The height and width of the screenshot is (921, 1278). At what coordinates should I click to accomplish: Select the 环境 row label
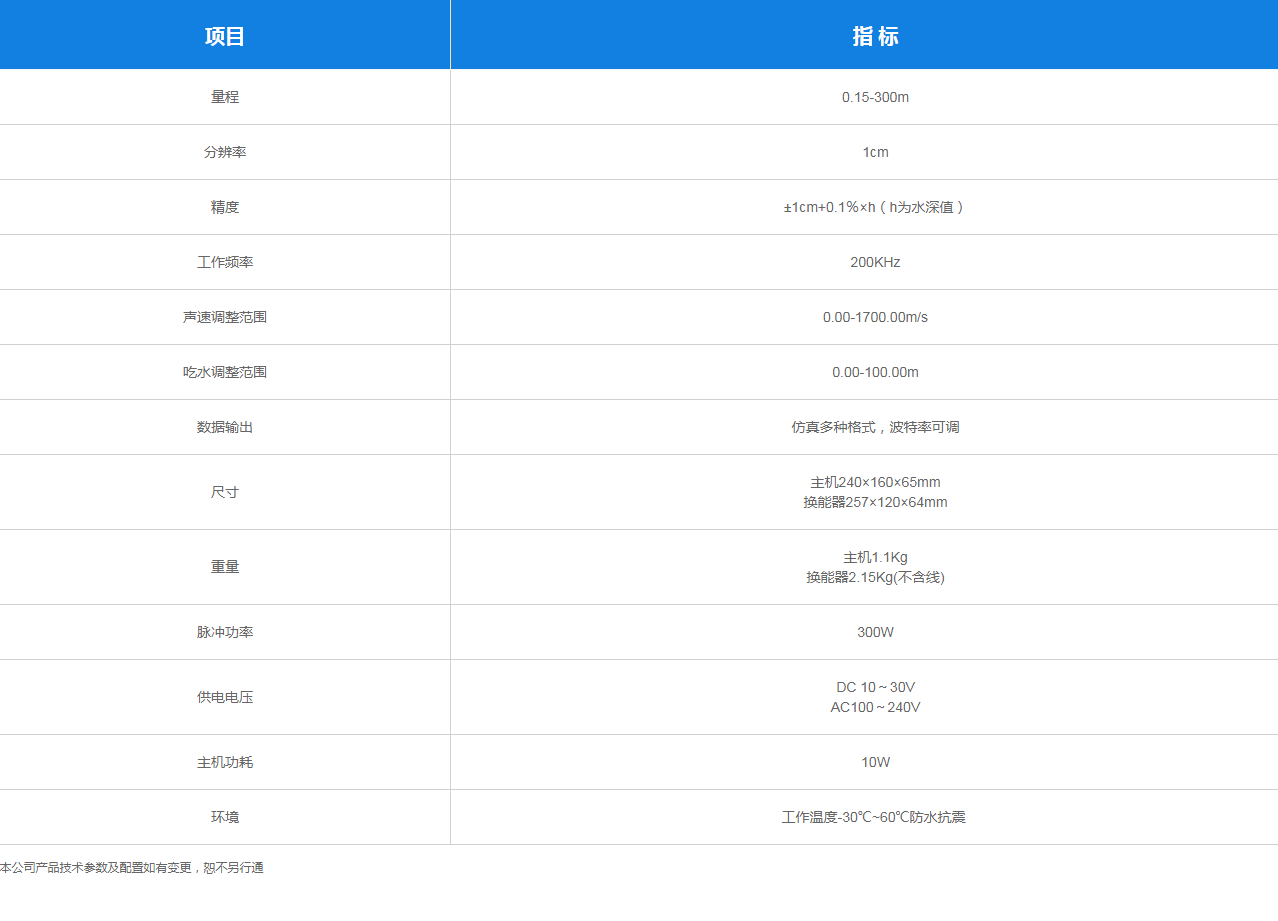coord(225,817)
